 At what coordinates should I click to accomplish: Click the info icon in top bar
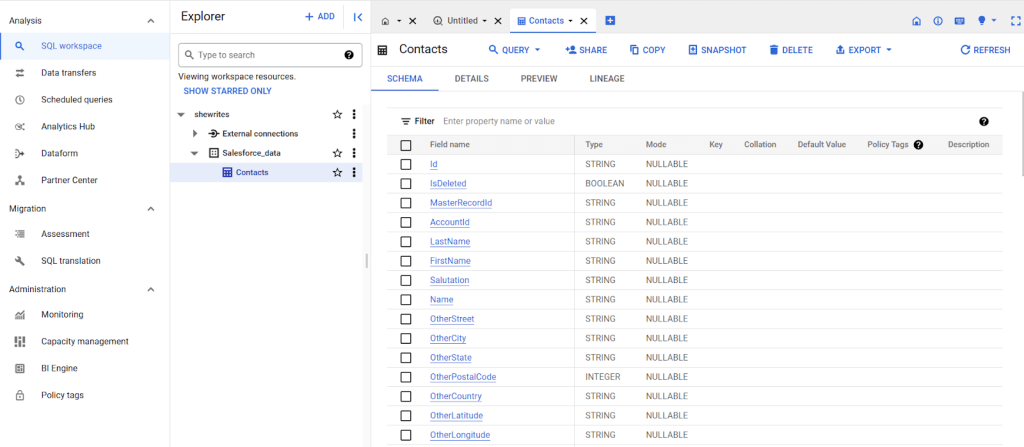[938, 21]
